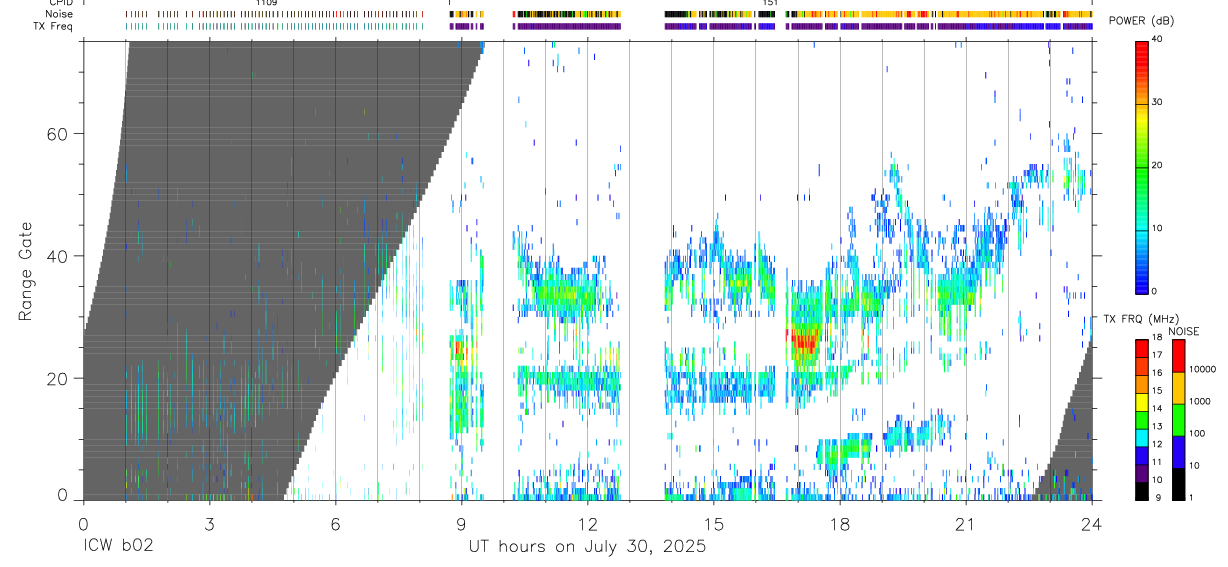Click the UT hours on July 30, 2025 title

(x=587, y=547)
